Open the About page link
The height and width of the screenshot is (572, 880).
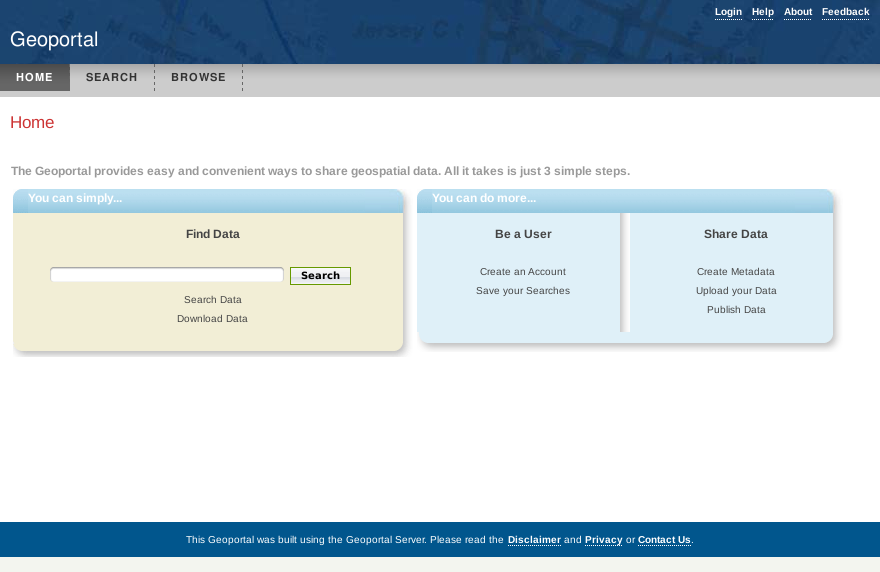798,12
